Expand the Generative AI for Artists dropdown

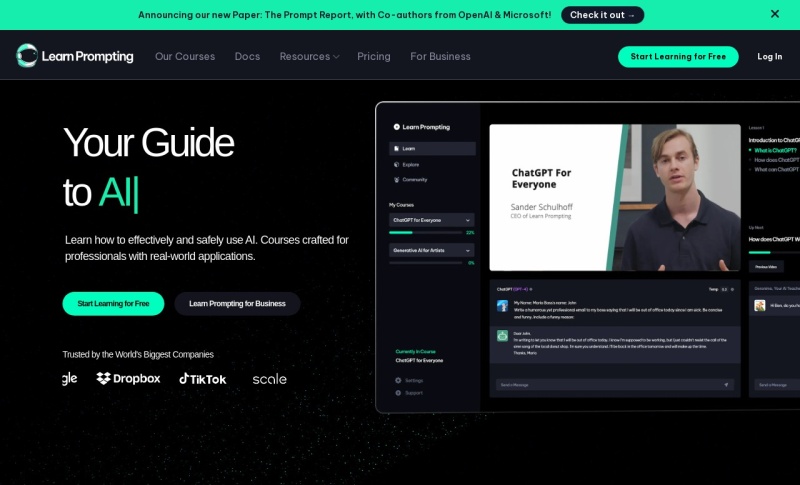[432, 250]
